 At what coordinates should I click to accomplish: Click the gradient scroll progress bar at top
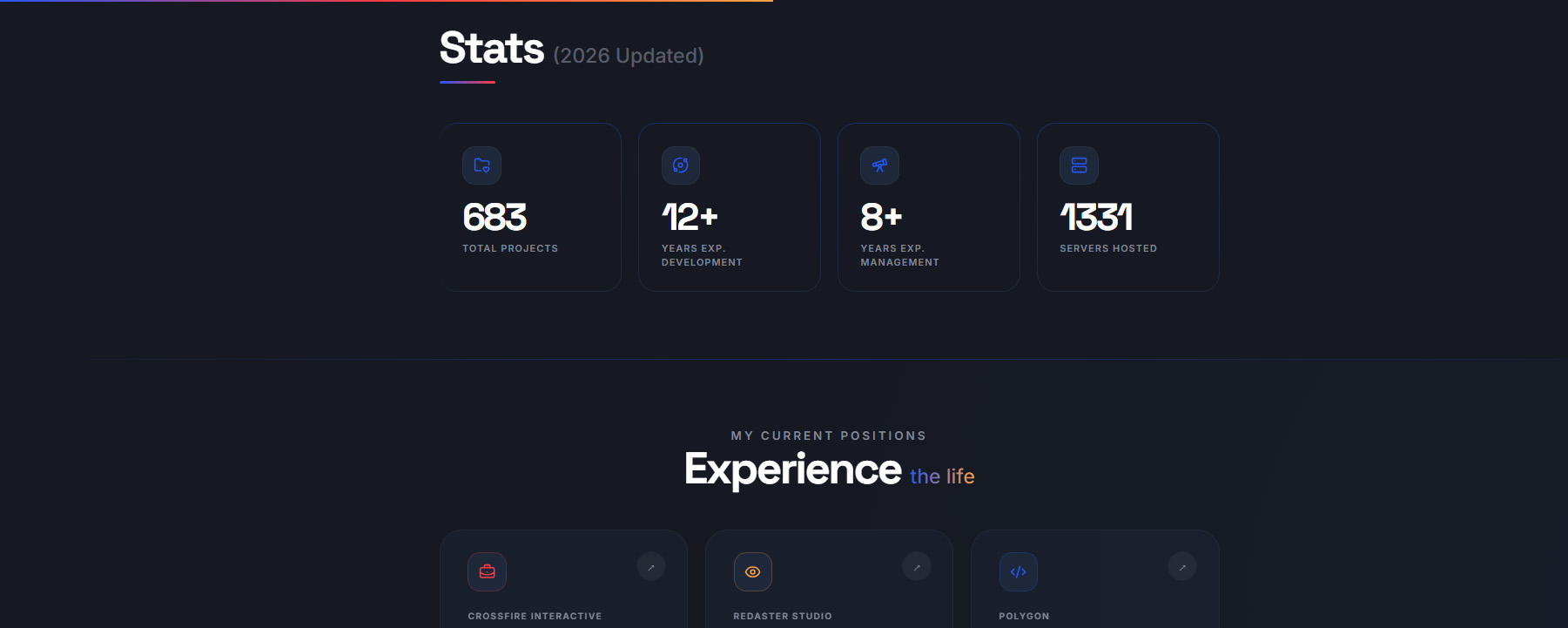387,1
